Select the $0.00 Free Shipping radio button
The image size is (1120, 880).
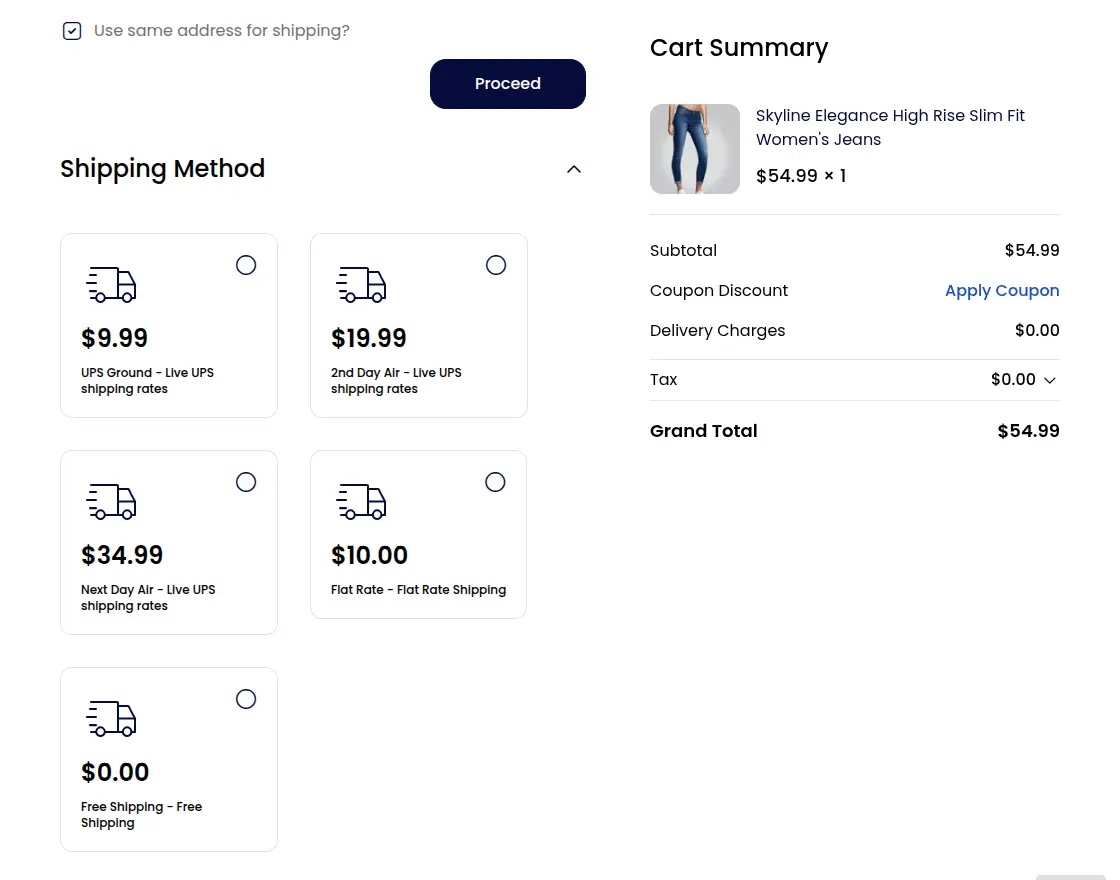click(246, 699)
